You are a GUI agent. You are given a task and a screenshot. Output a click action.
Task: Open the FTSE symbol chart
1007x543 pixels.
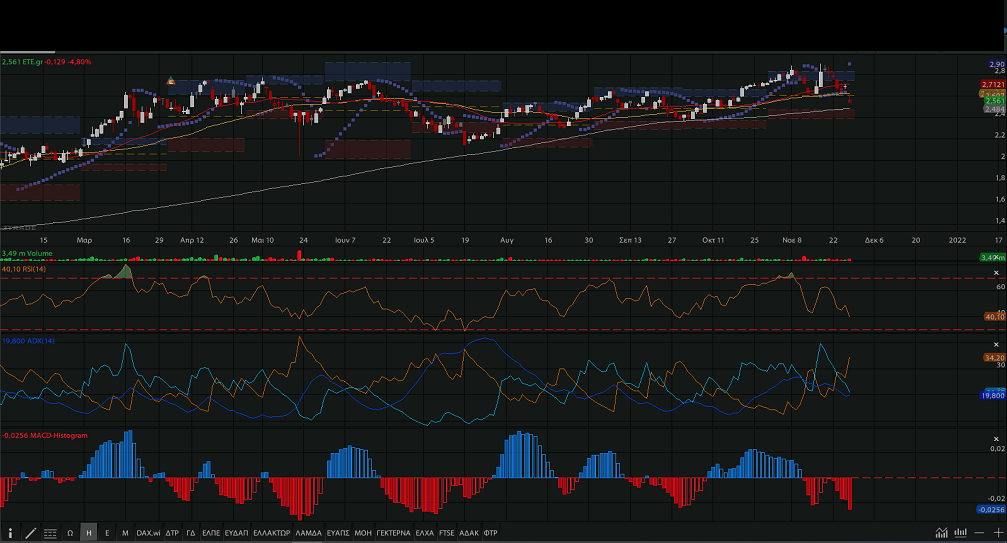point(446,533)
